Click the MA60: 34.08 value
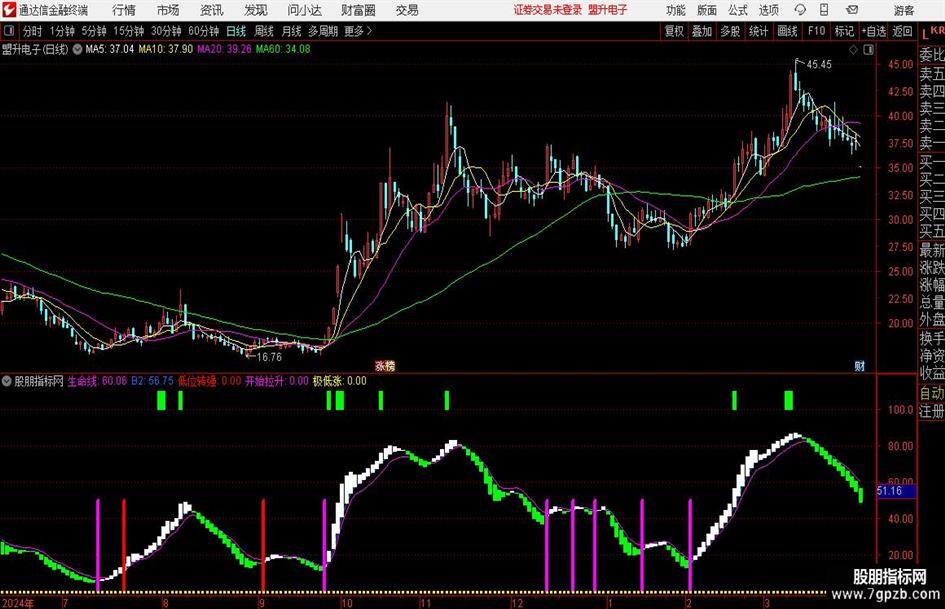 (x=283, y=49)
